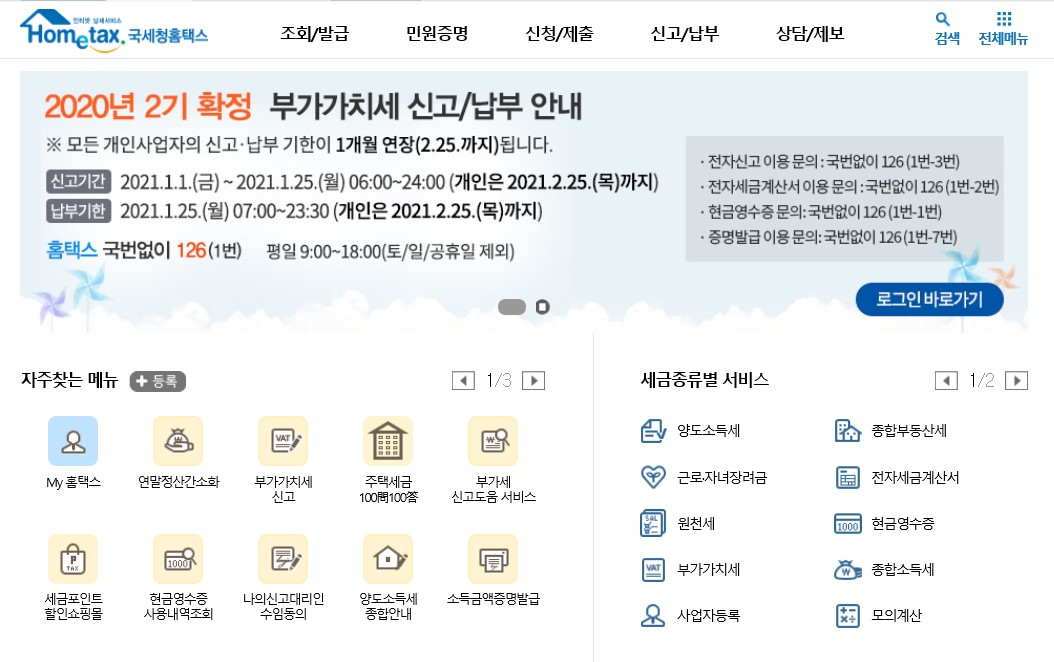Click the 근로자녀장려금 text link
Viewport: 1054px width, 662px height.
coord(721,477)
